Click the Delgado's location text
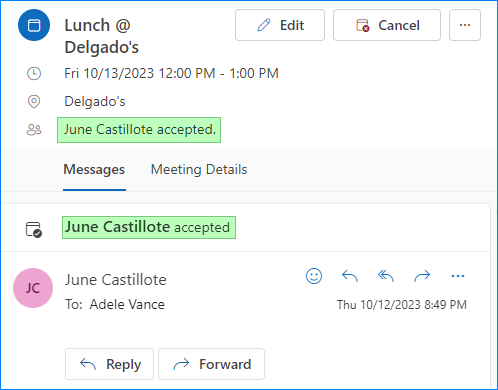Viewport: 498px width, 390px height. click(95, 101)
